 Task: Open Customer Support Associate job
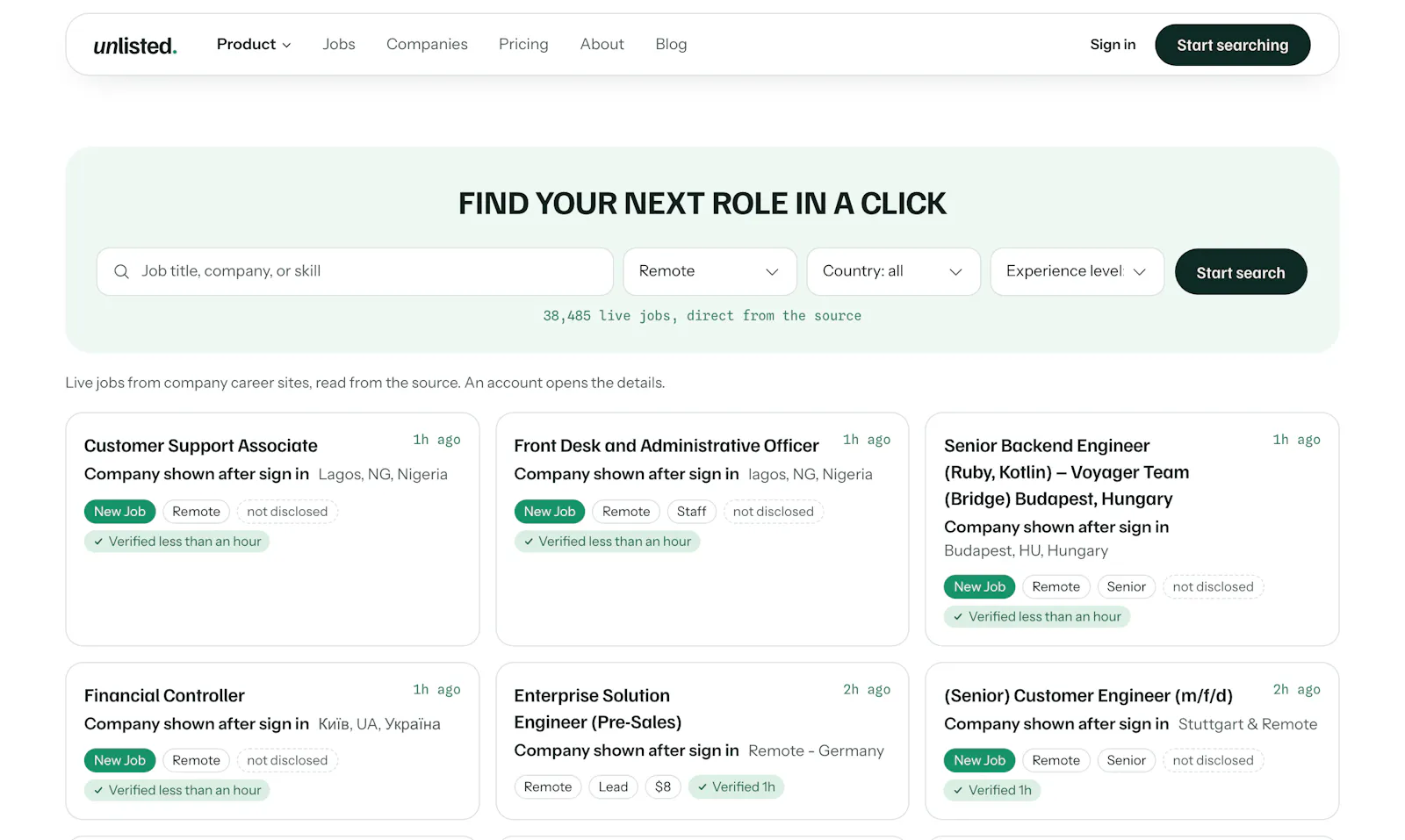(x=201, y=446)
